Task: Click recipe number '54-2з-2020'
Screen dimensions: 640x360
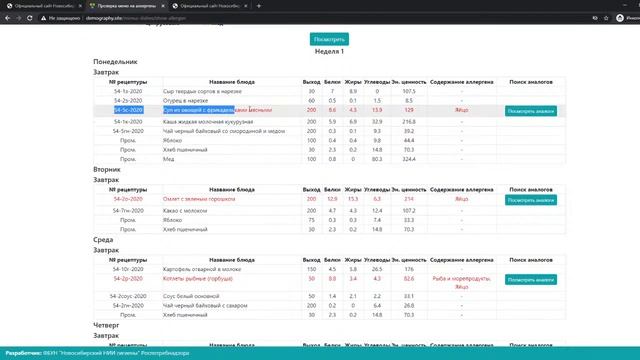Action: coord(128,100)
